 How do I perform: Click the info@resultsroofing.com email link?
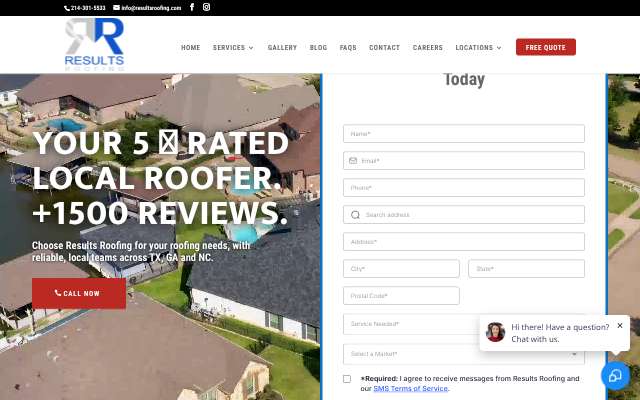point(147,8)
